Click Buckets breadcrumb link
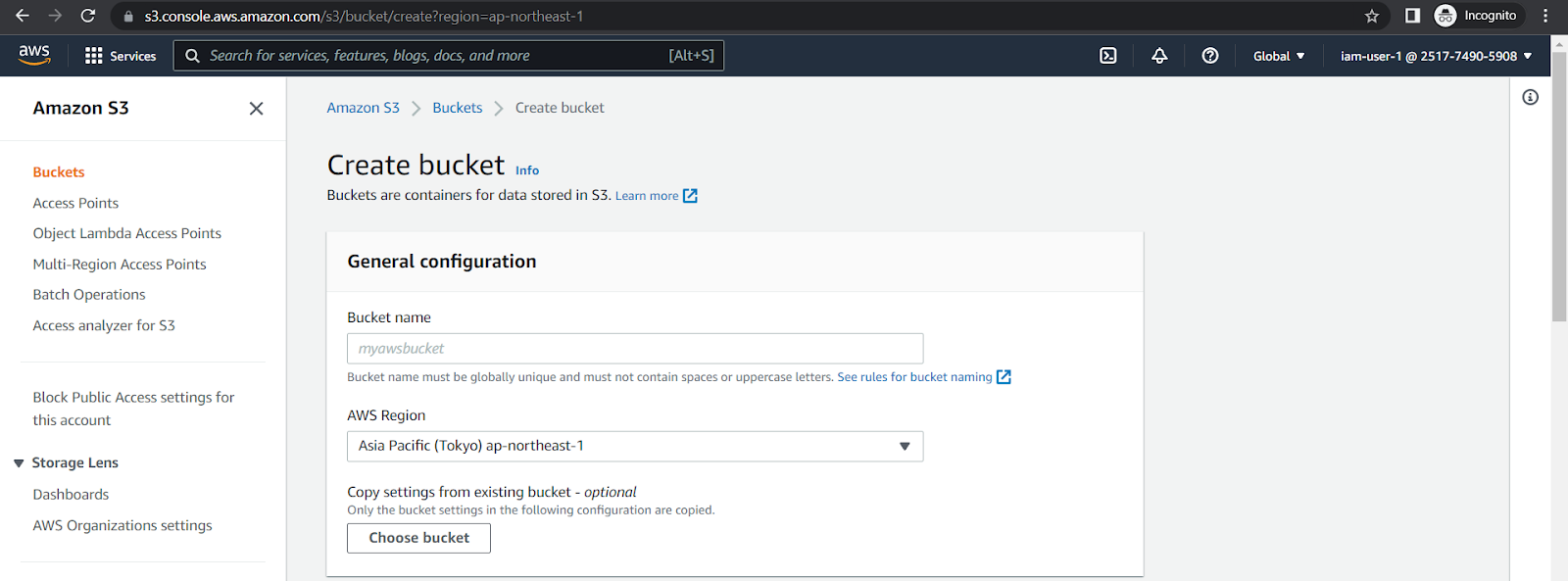1568x581 pixels. point(458,108)
